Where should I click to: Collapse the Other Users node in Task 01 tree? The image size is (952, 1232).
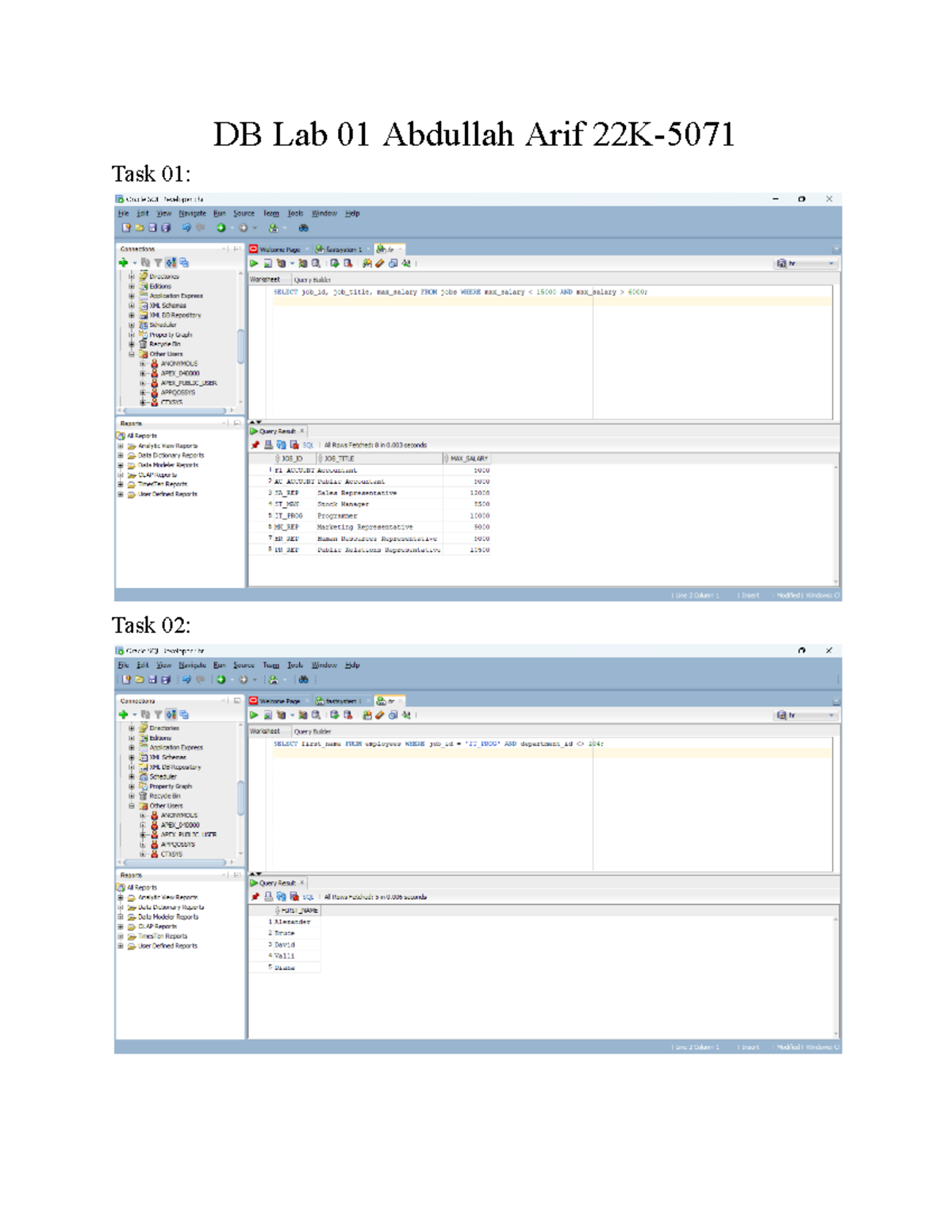[132, 354]
